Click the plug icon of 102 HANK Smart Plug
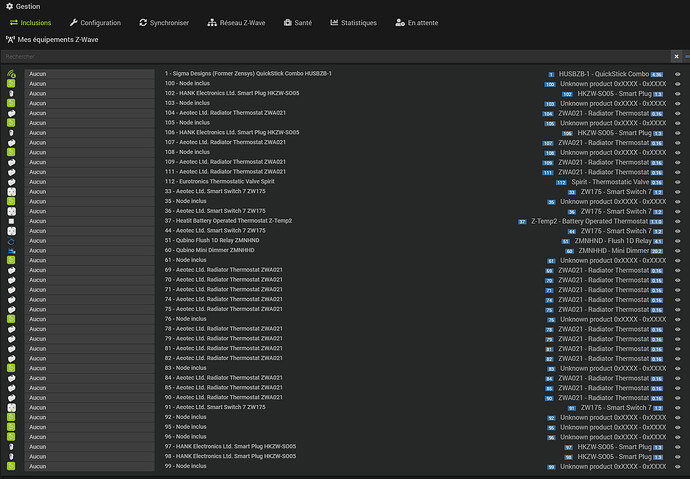This screenshot has height=479, width=690. 11,93
